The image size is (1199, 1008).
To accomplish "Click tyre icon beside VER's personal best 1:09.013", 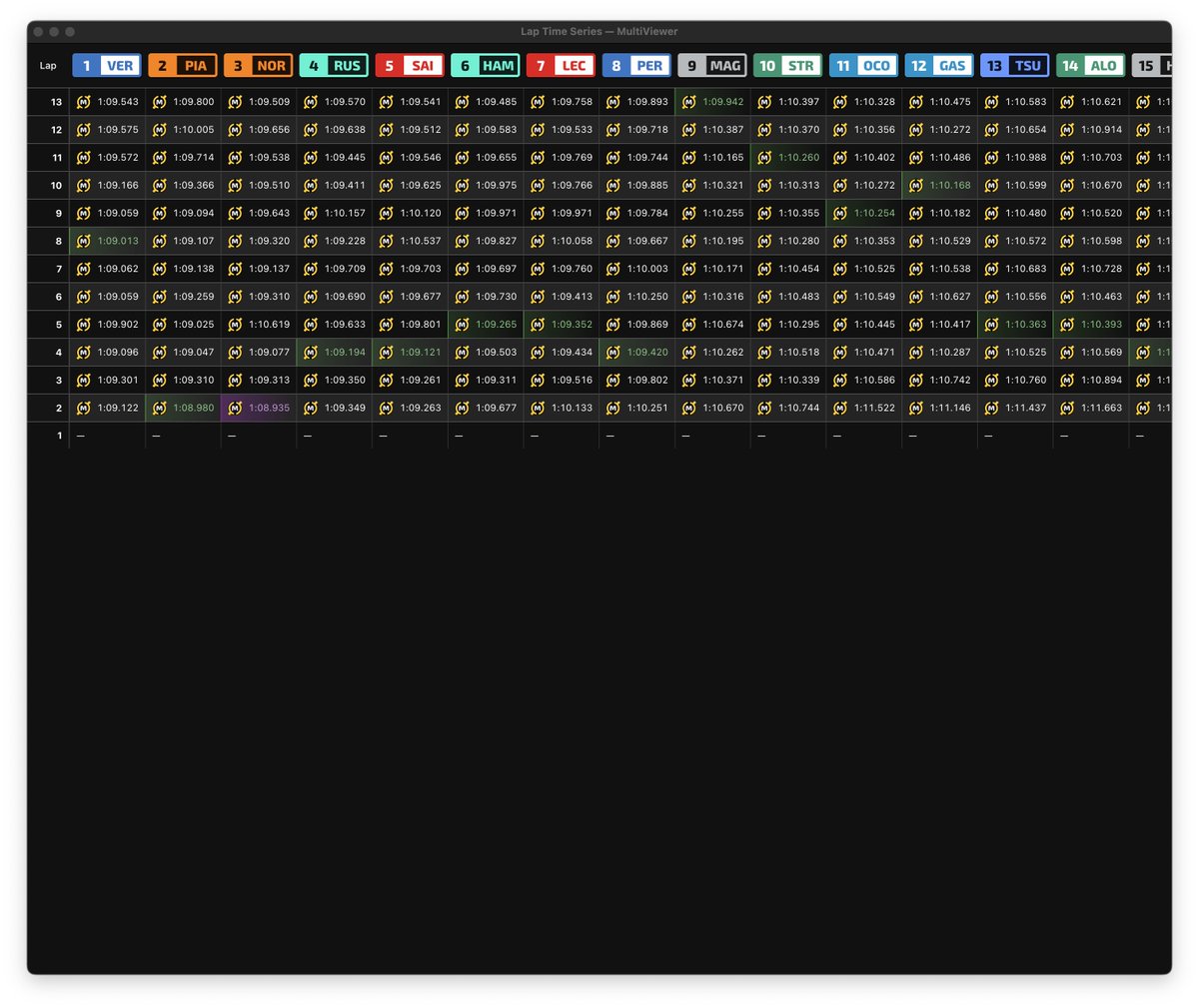I will 84,241.
